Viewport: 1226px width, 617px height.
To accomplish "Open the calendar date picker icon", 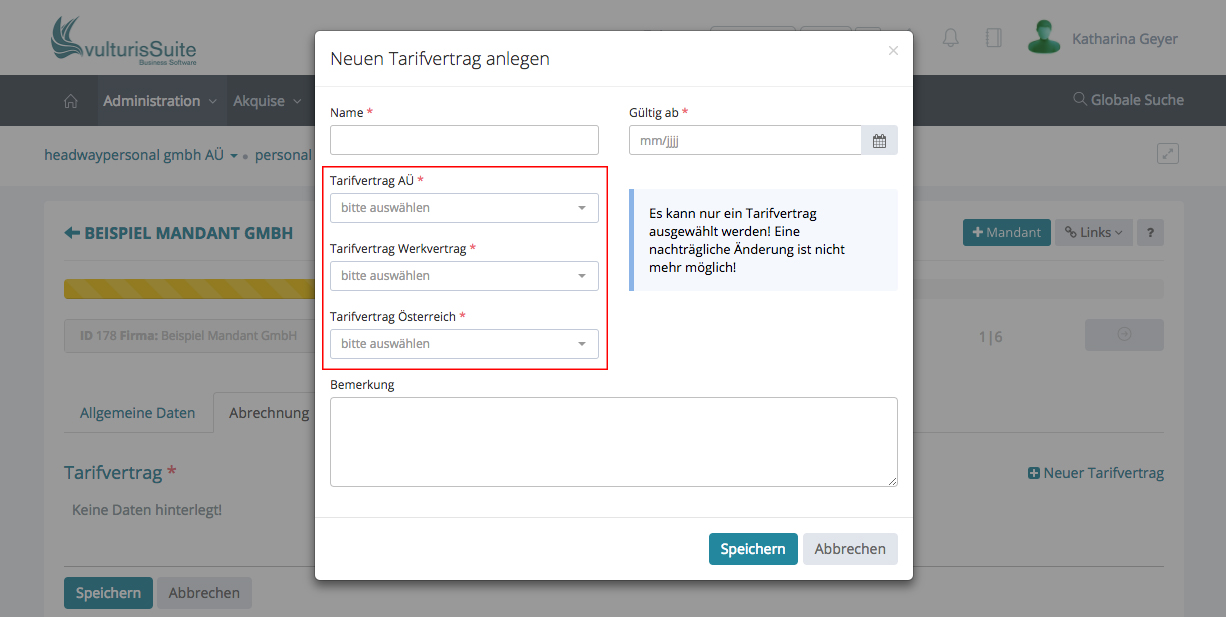I will tap(879, 141).
